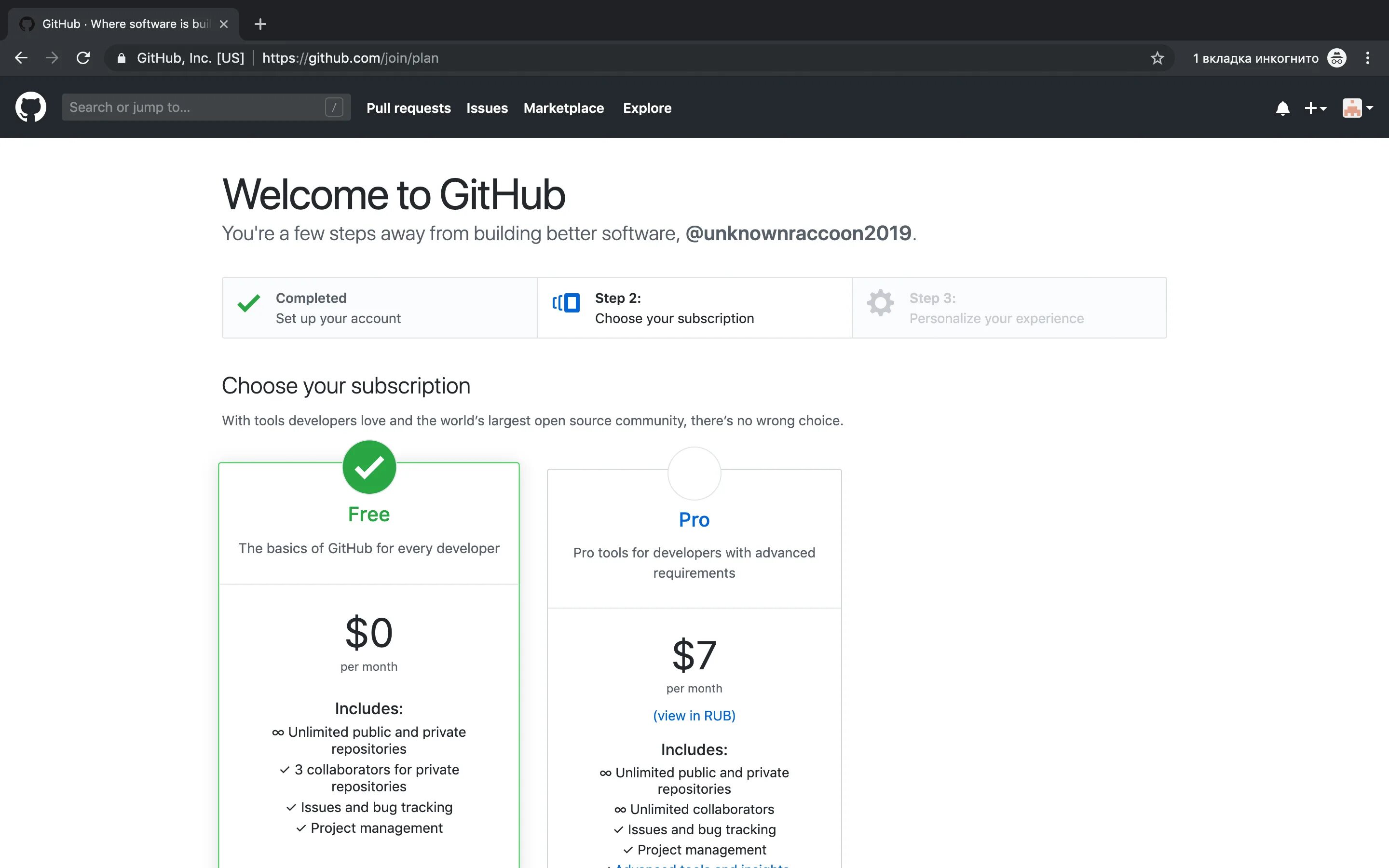
Task: Click the Completed step green checkmark
Action: [249, 302]
